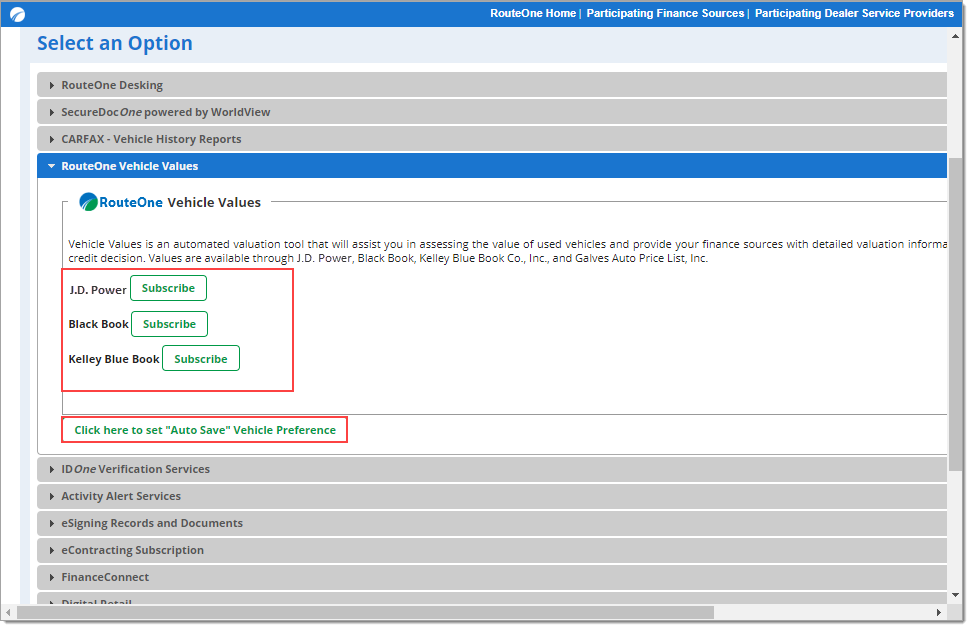Open Participating Finance Sources link
Screen dimensions: 970x628
[x=665, y=13]
